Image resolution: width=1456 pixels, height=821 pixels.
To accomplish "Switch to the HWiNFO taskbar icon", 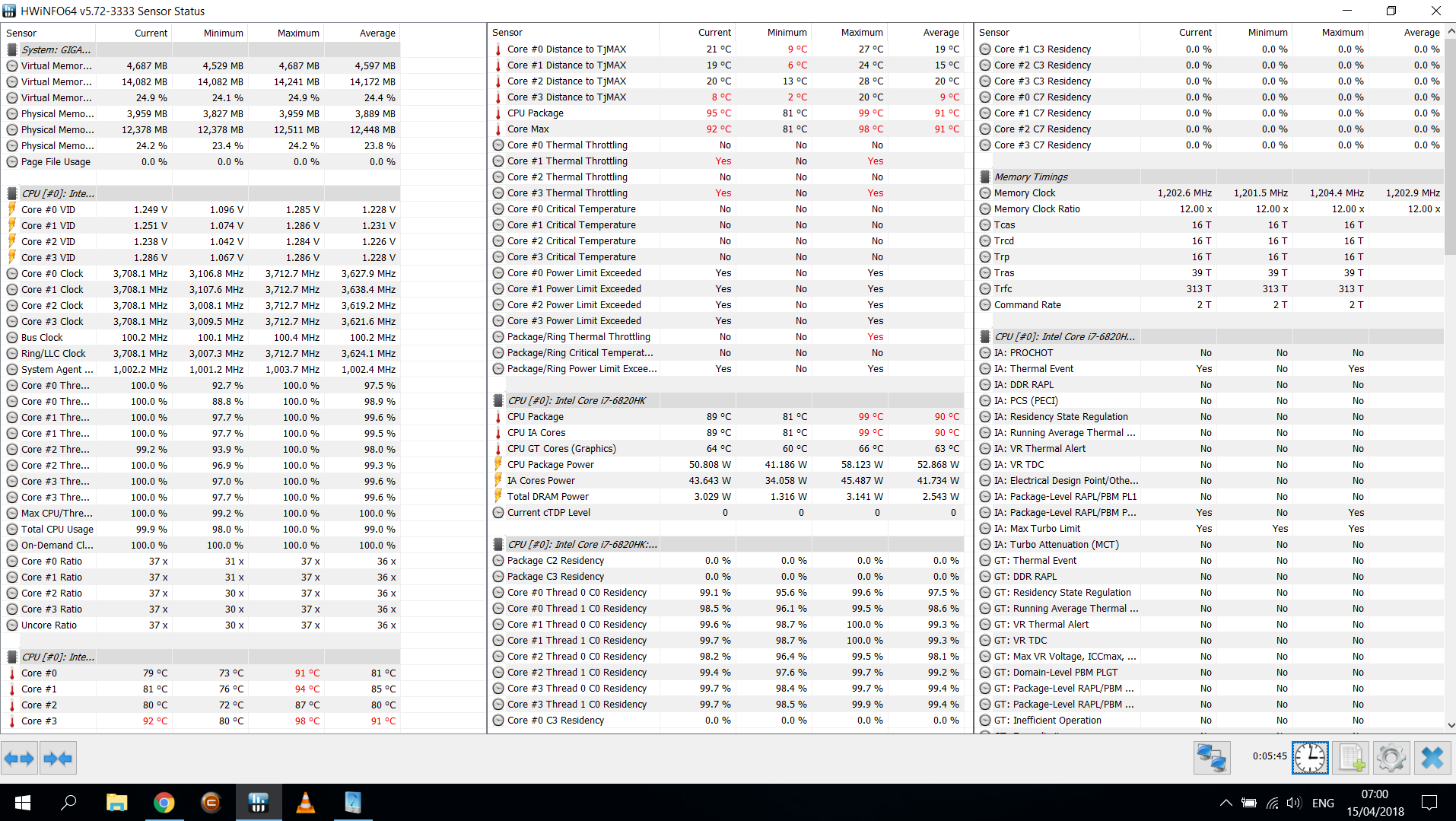I will point(258,802).
